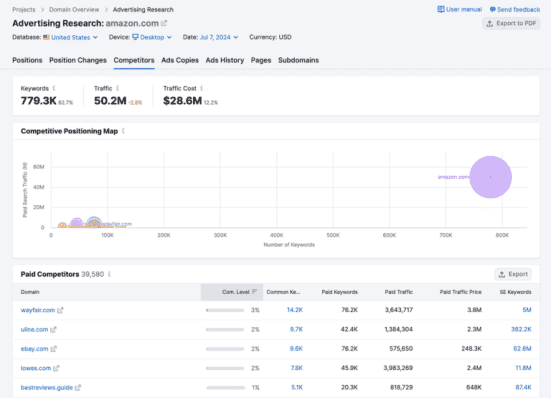Click the Com. Level sort icon
This screenshot has height=398, width=551.
pyautogui.click(x=254, y=292)
